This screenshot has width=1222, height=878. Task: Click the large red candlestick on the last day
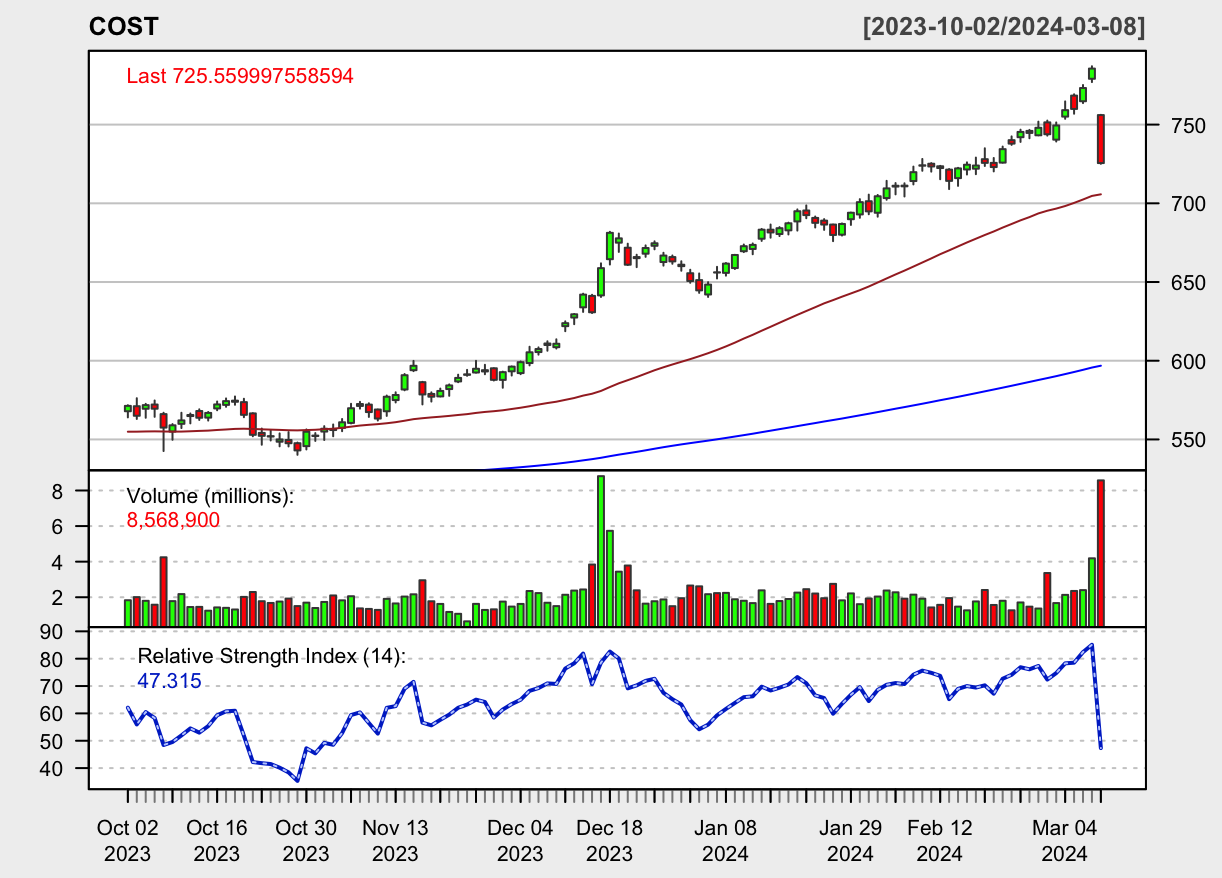(1101, 139)
